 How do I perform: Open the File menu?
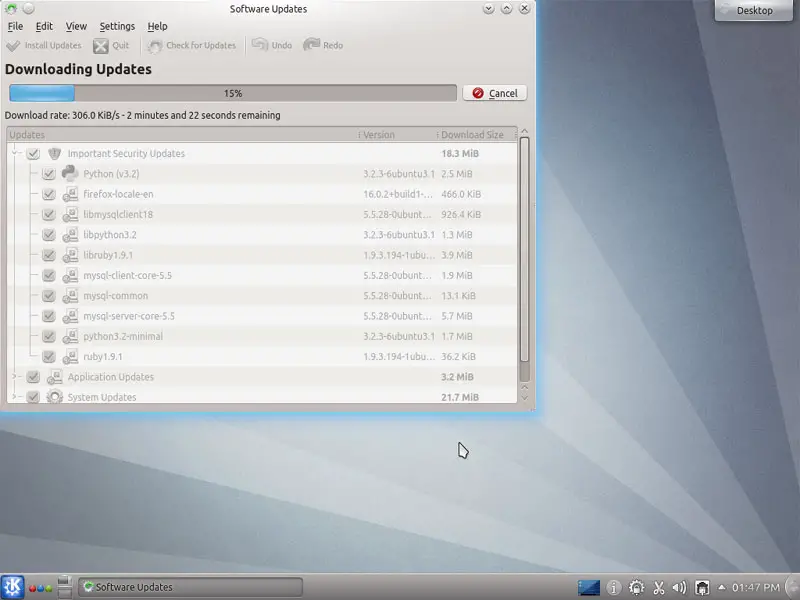[15, 26]
